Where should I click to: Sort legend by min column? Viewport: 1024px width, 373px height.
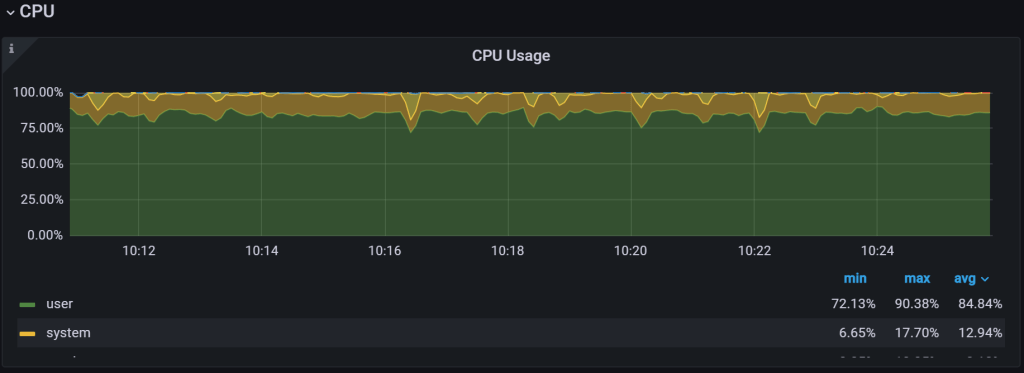(855, 278)
